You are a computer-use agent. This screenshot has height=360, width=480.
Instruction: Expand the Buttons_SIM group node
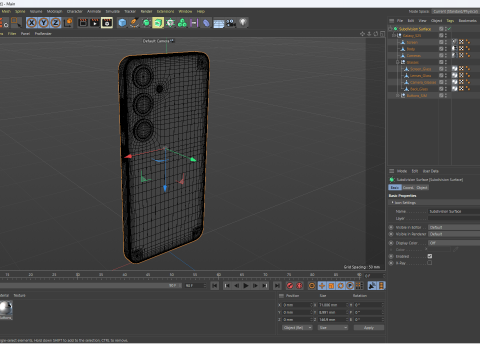398,95
